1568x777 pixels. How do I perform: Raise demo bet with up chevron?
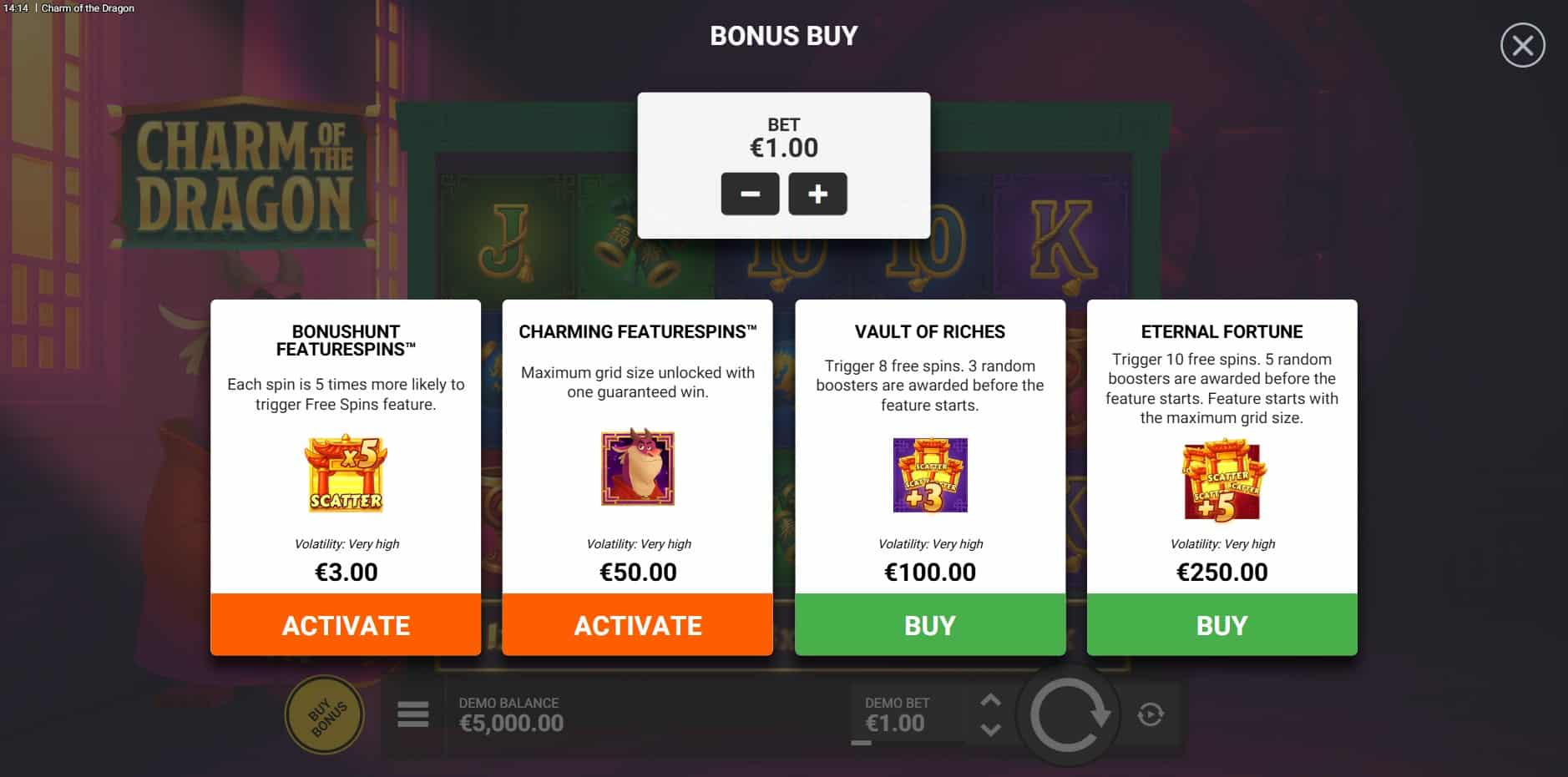coord(990,700)
